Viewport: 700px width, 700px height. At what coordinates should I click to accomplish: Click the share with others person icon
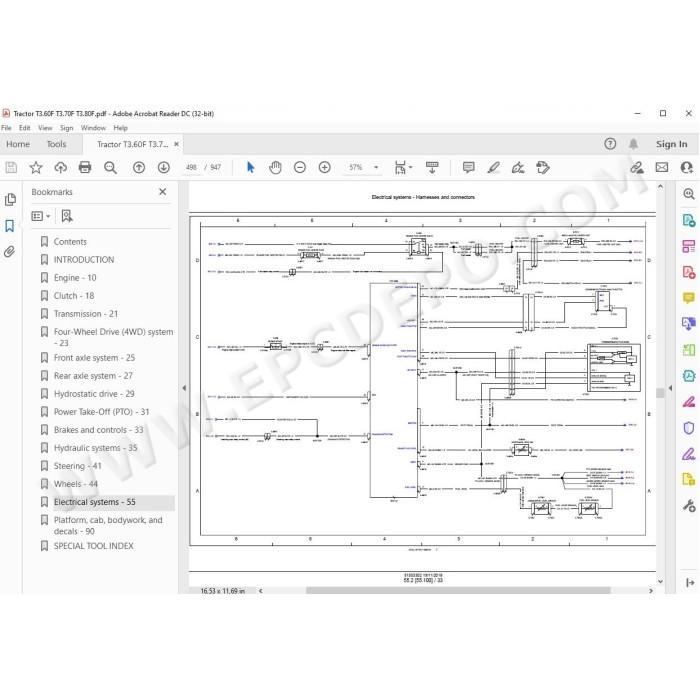687,167
